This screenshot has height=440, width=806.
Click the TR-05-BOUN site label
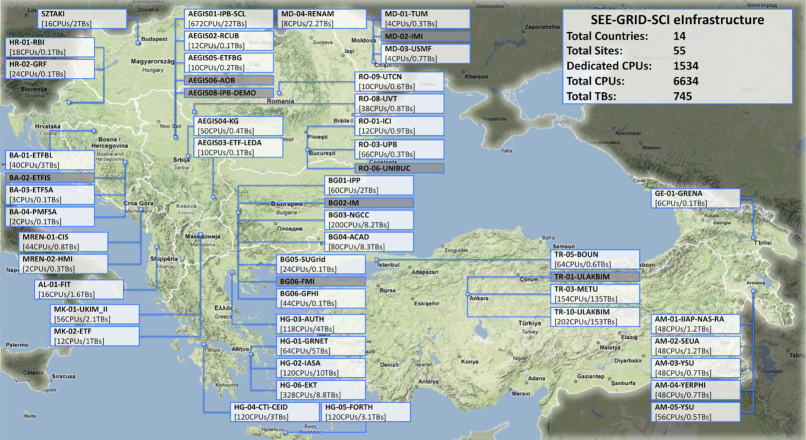click(595, 260)
